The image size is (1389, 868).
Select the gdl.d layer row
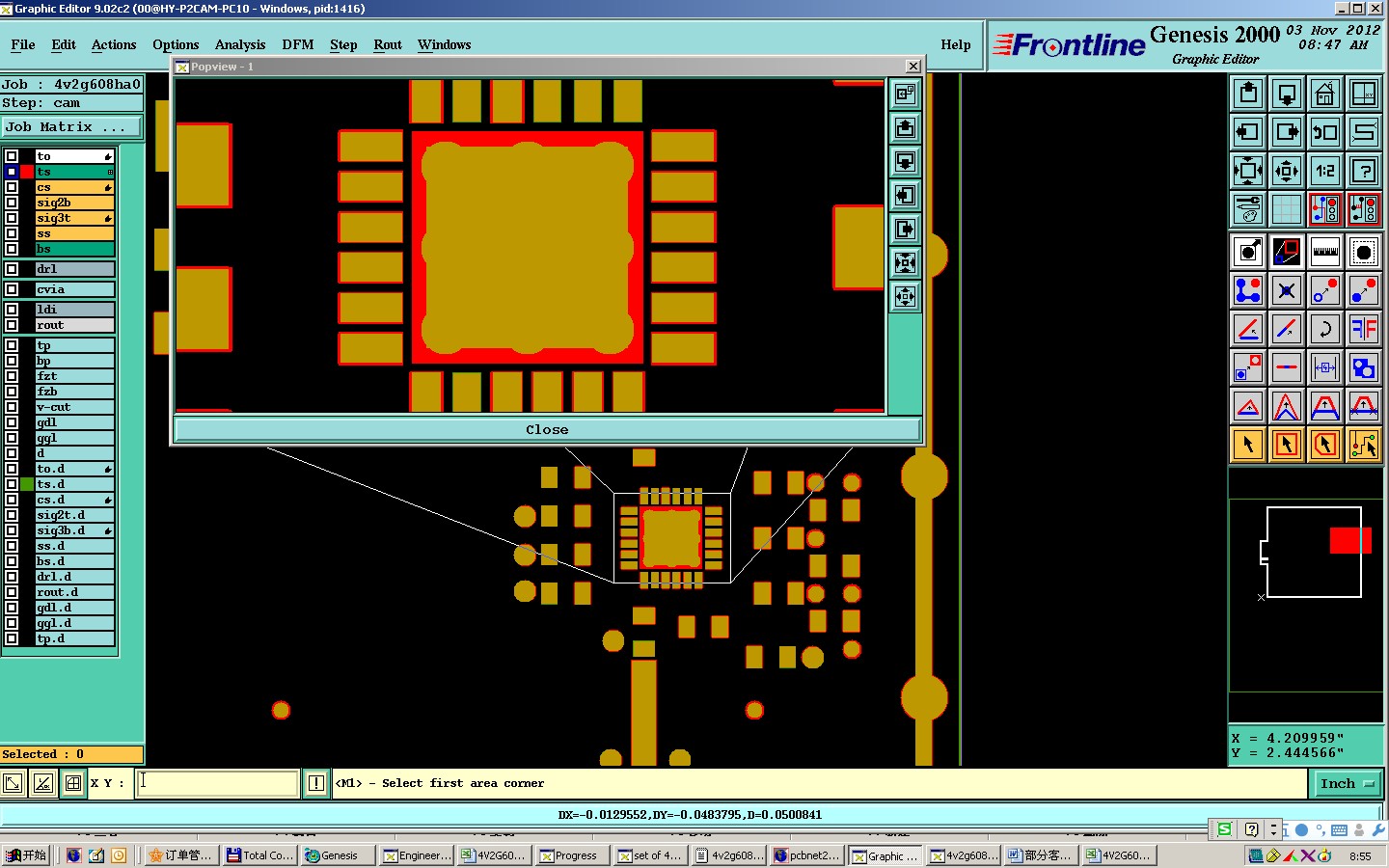(x=74, y=608)
